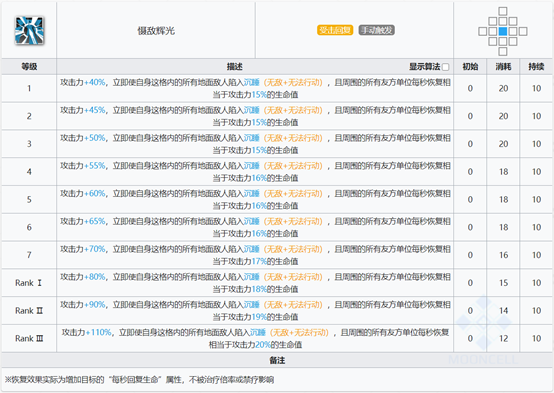Click the +55% attack value
554x393 pixels.
(95, 166)
